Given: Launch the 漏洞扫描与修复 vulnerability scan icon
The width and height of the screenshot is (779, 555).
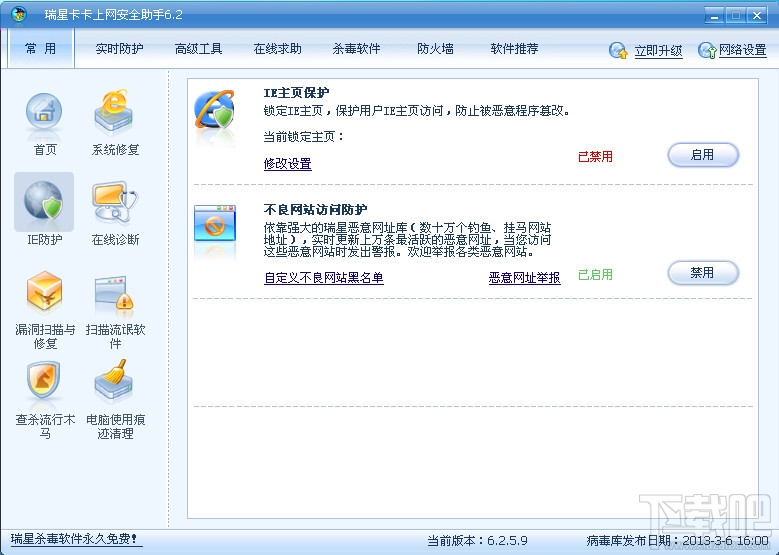Looking at the screenshot, I should click(44, 292).
